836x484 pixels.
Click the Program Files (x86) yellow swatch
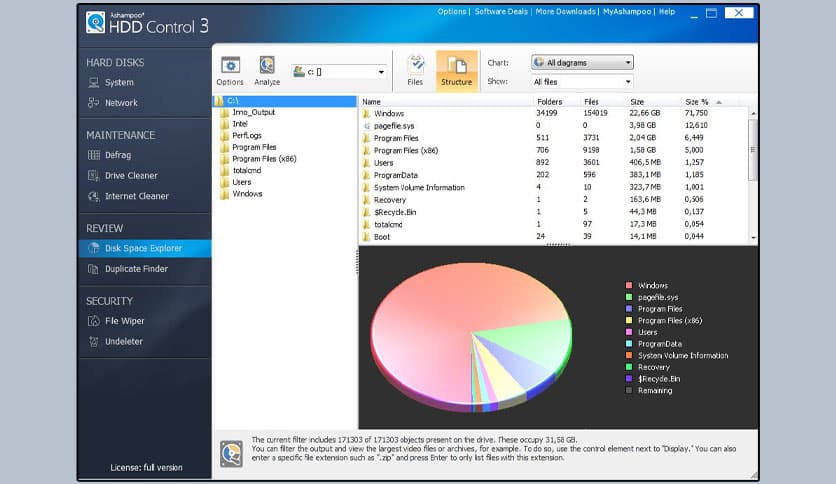coord(629,320)
